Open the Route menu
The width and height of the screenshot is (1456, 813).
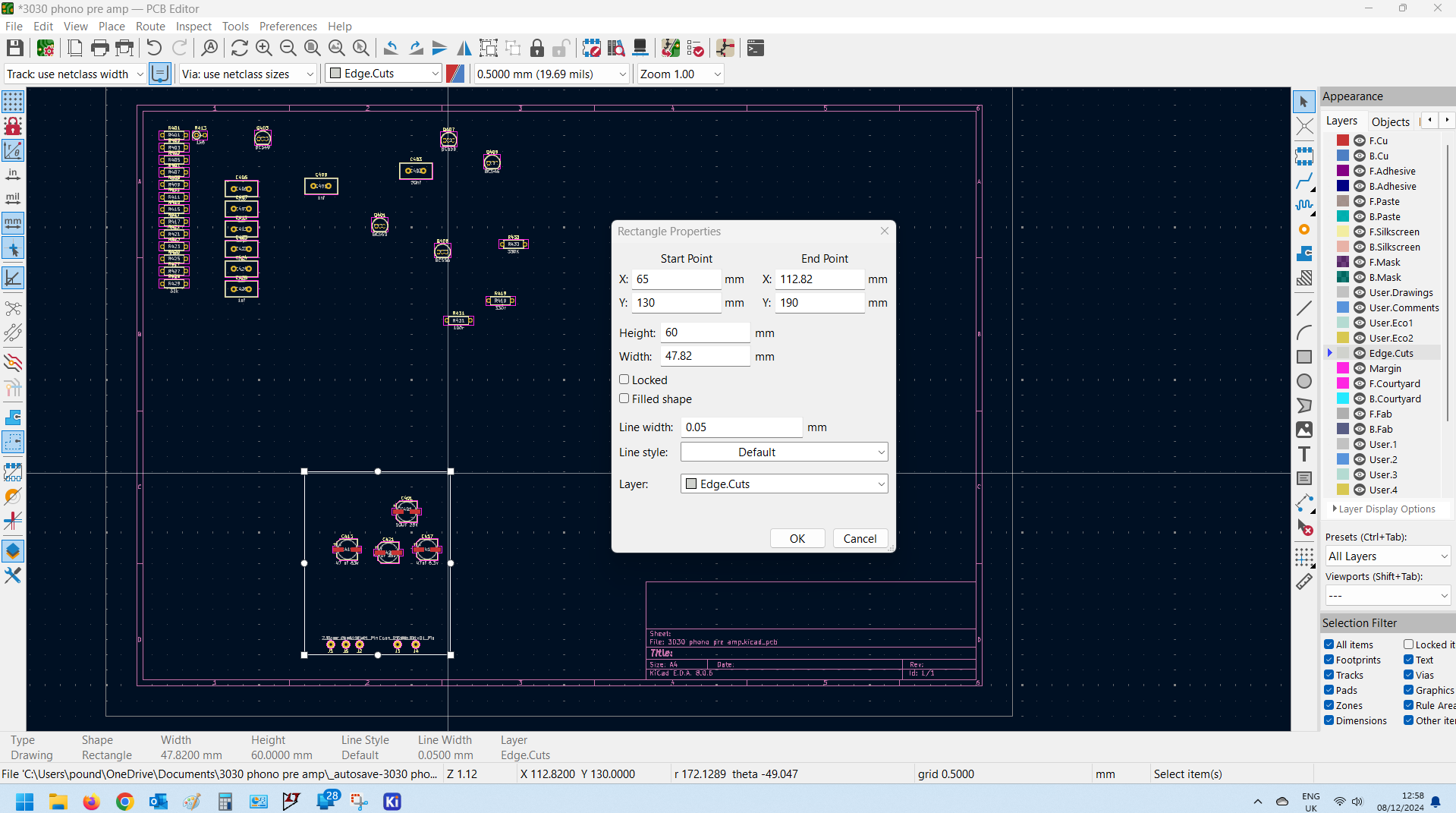pos(150,27)
